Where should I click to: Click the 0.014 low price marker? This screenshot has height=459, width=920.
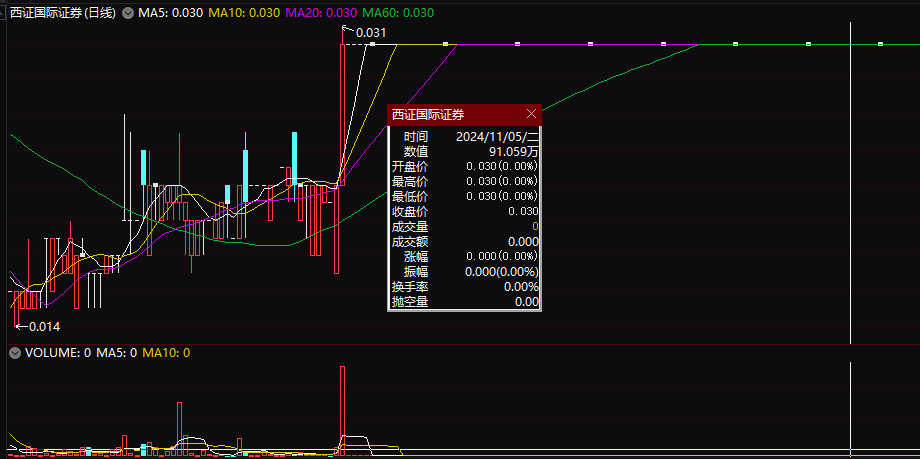click(x=44, y=327)
